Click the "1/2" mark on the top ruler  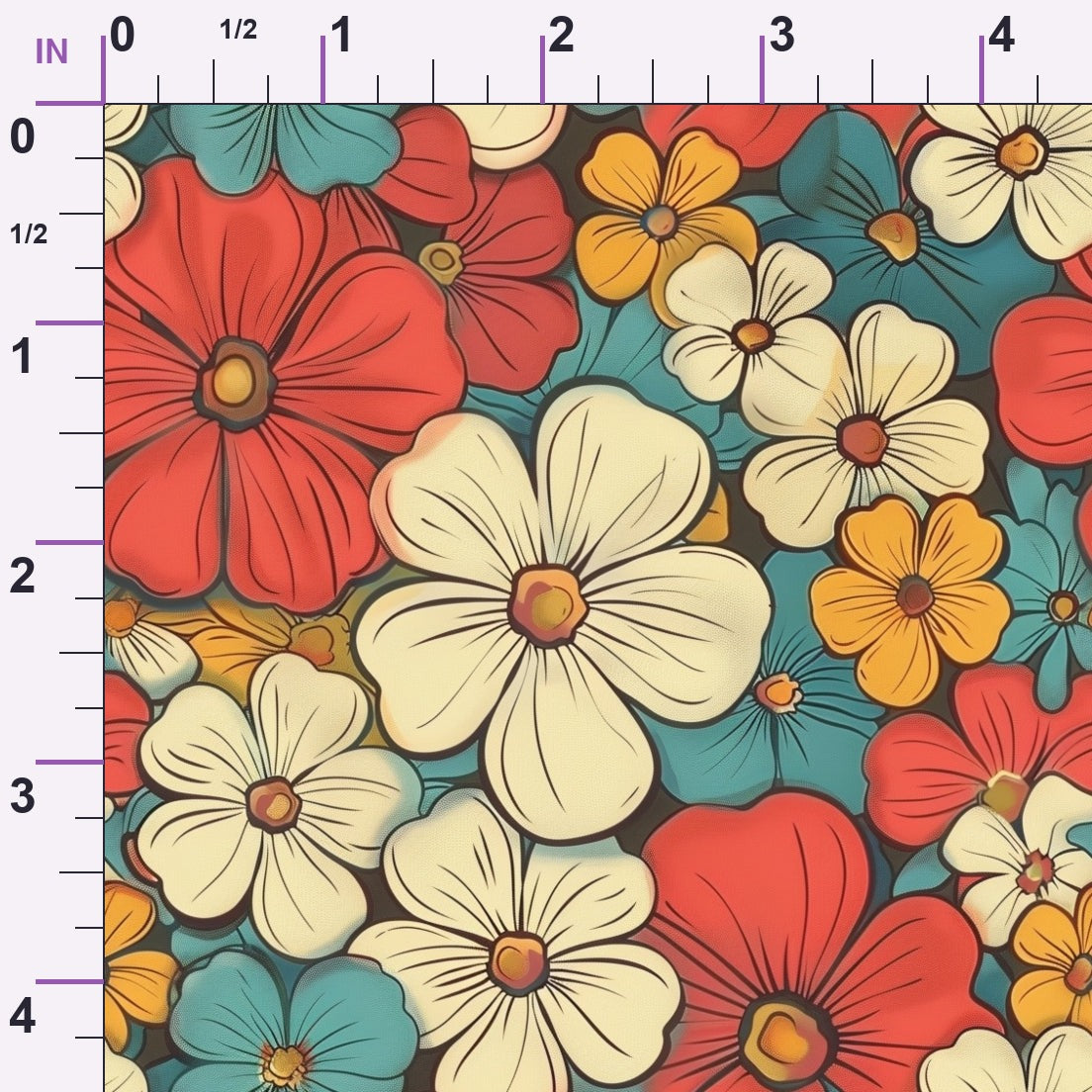(x=238, y=30)
